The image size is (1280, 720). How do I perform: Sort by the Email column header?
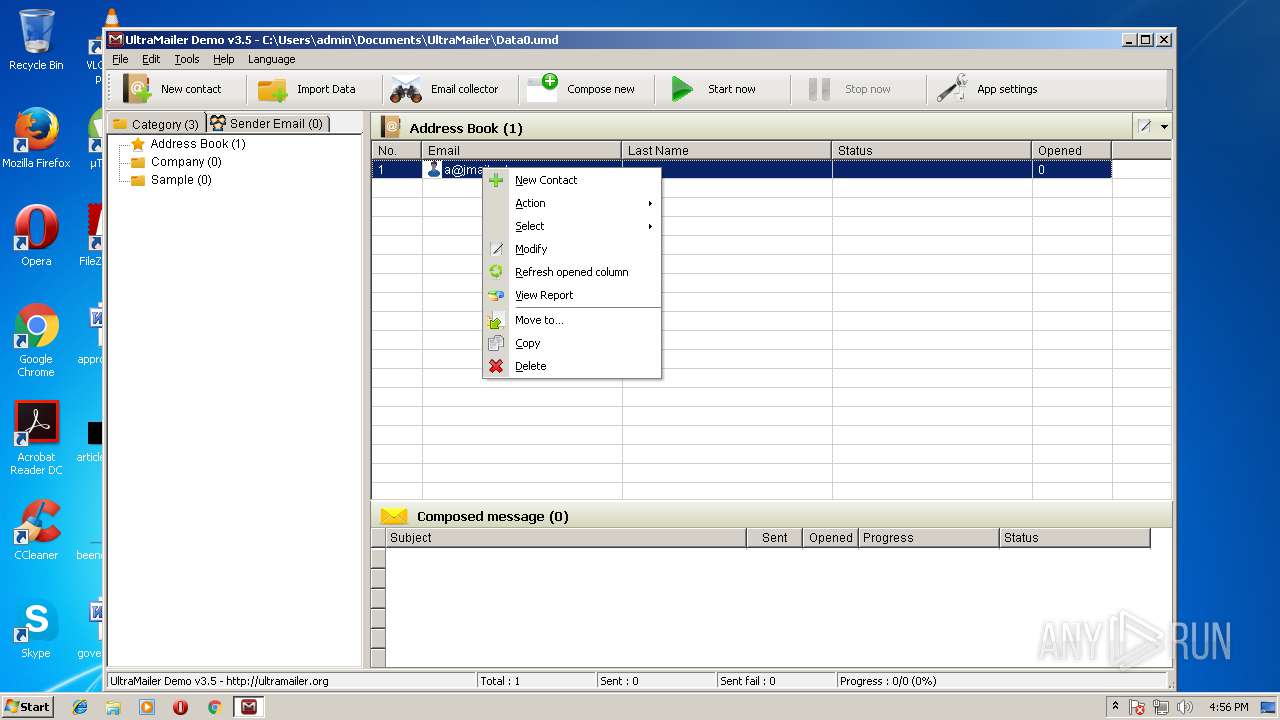[522, 150]
